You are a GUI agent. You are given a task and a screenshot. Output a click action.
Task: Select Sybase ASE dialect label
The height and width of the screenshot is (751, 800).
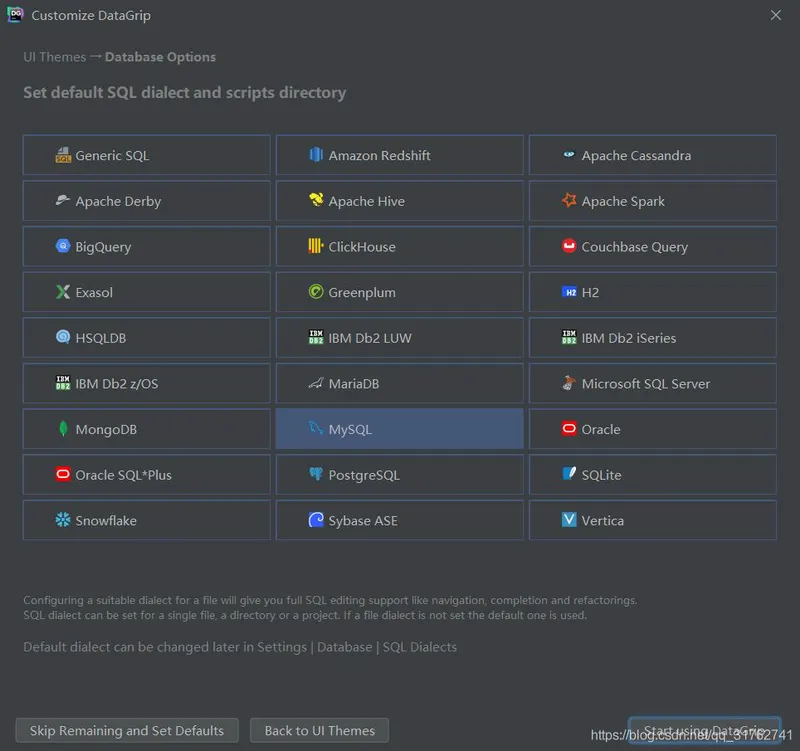[363, 521]
